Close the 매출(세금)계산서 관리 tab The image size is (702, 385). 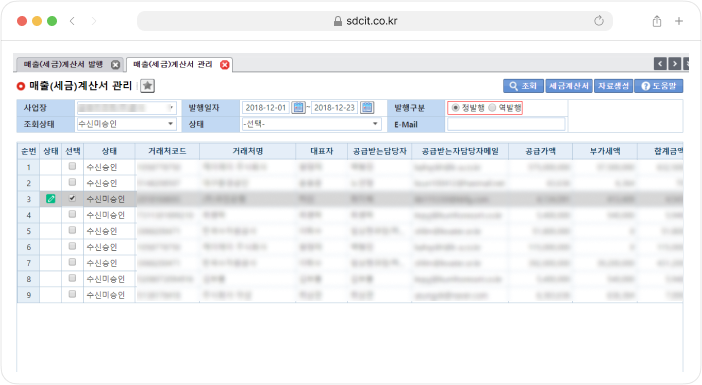[x=225, y=65]
